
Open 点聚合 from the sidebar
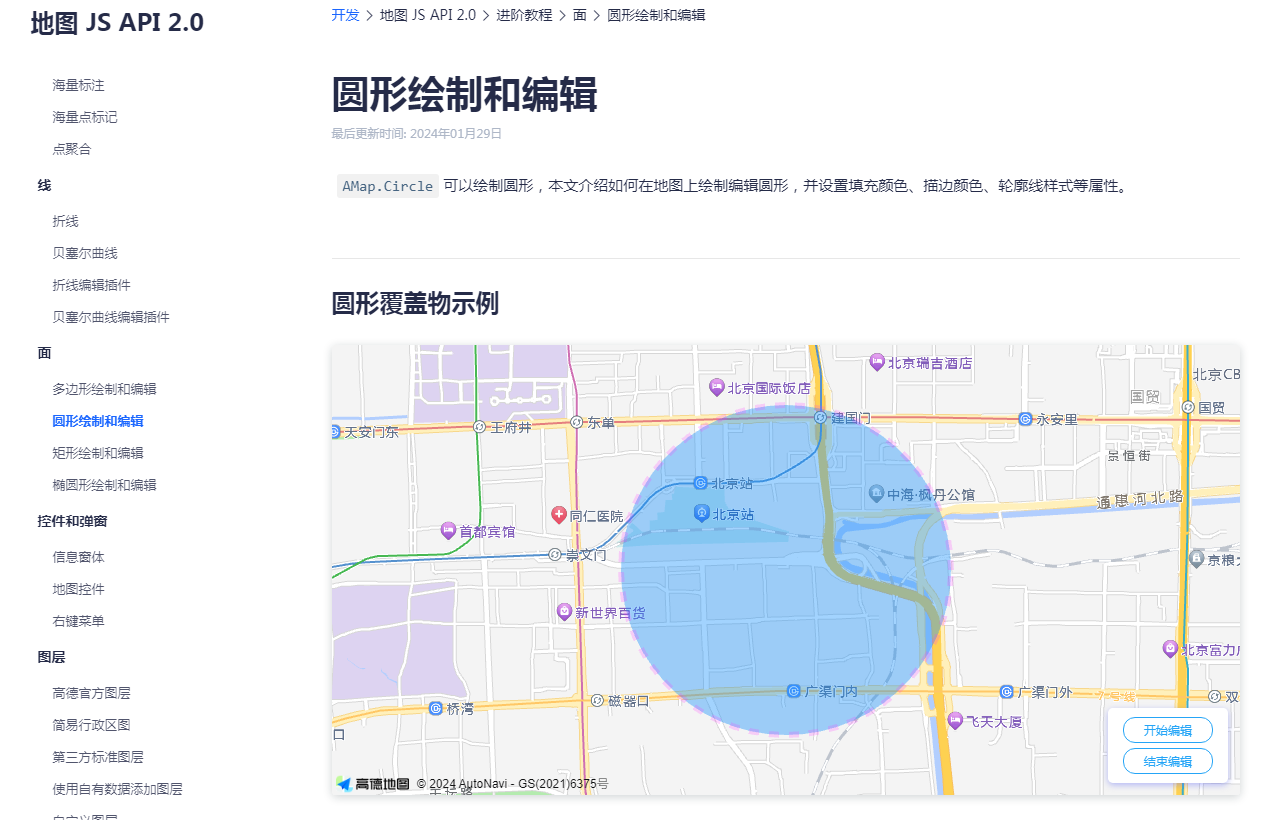click(x=72, y=149)
